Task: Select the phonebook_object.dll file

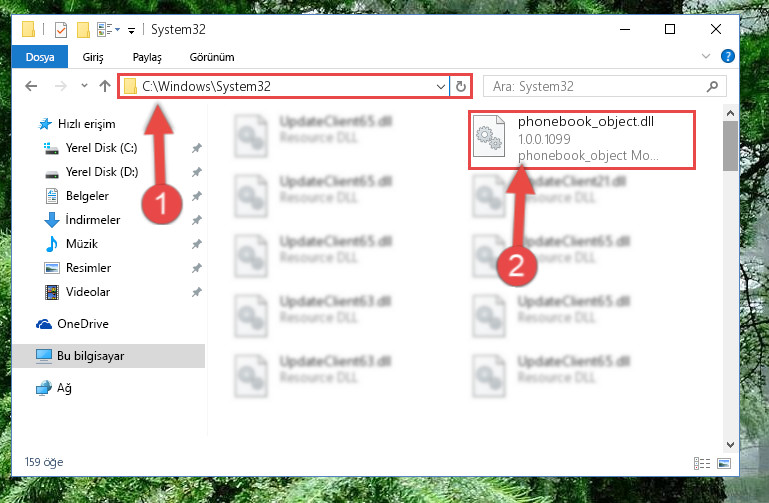Action: coord(582,140)
